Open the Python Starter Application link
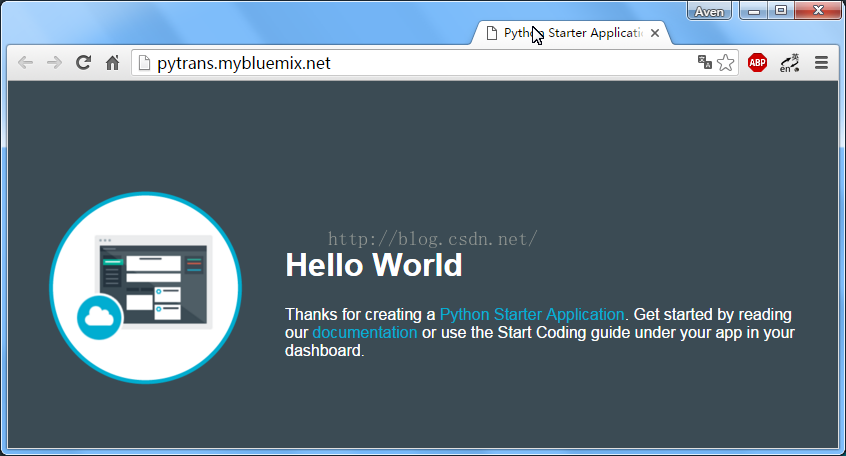The height and width of the screenshot is (456, 846). 532,314
